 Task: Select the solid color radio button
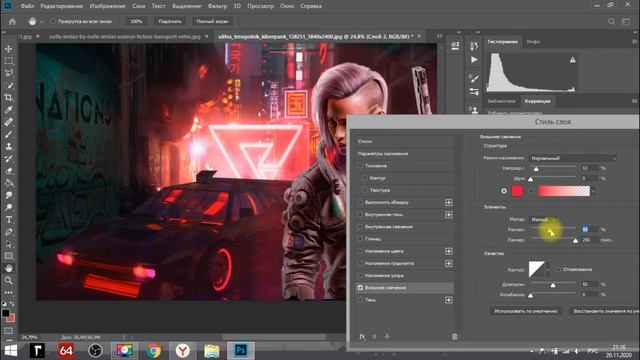pyautogui.click(x=504, y=191)
